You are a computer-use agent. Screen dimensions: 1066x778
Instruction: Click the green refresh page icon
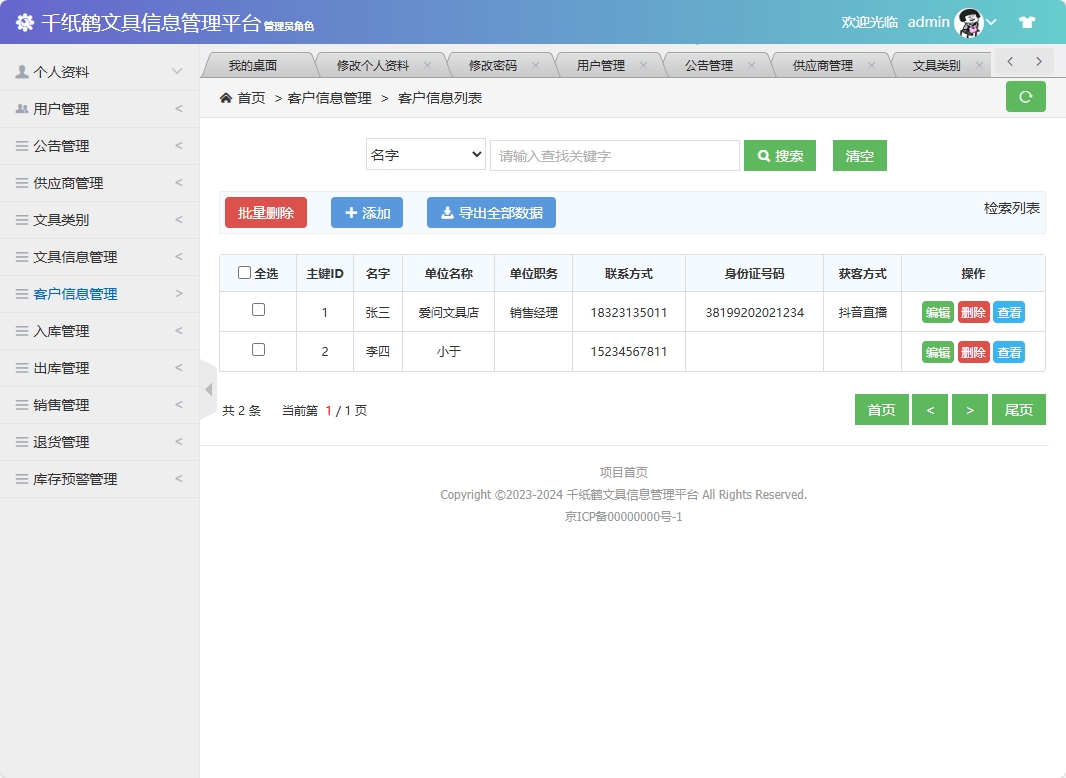click(x=1025, y=96)
